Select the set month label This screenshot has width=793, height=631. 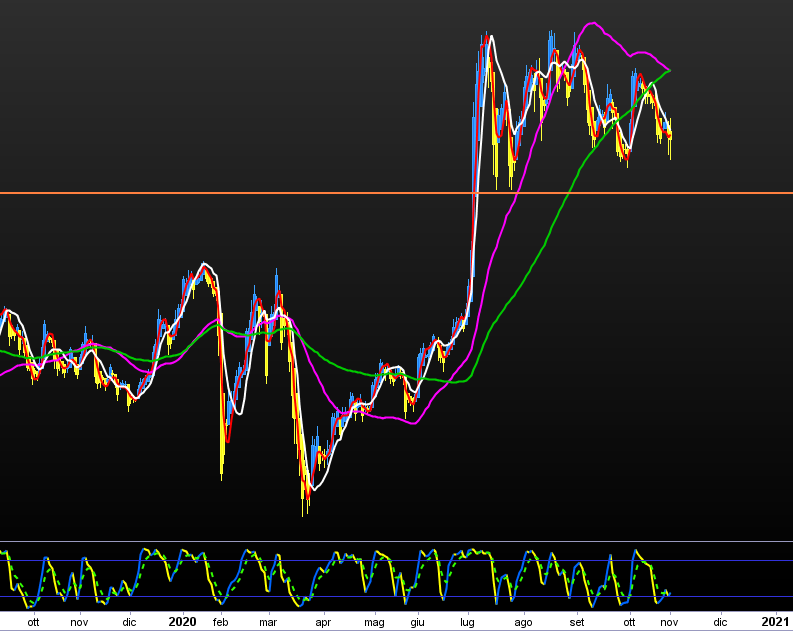[577, 622]
